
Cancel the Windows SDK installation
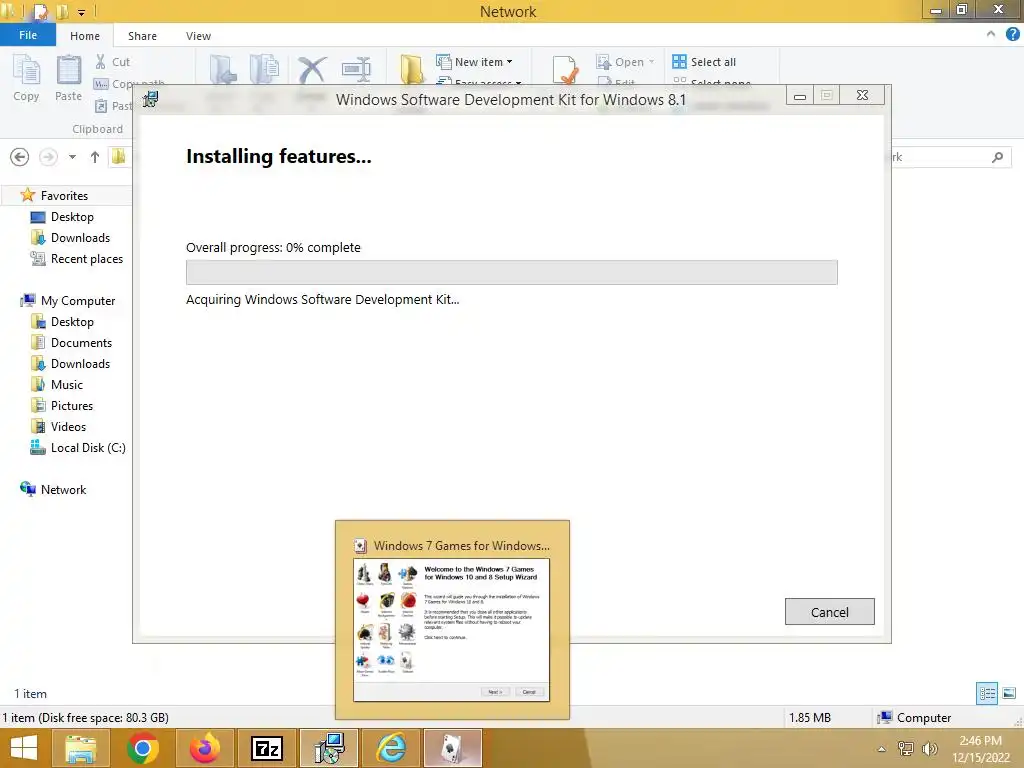coord(829,612)
